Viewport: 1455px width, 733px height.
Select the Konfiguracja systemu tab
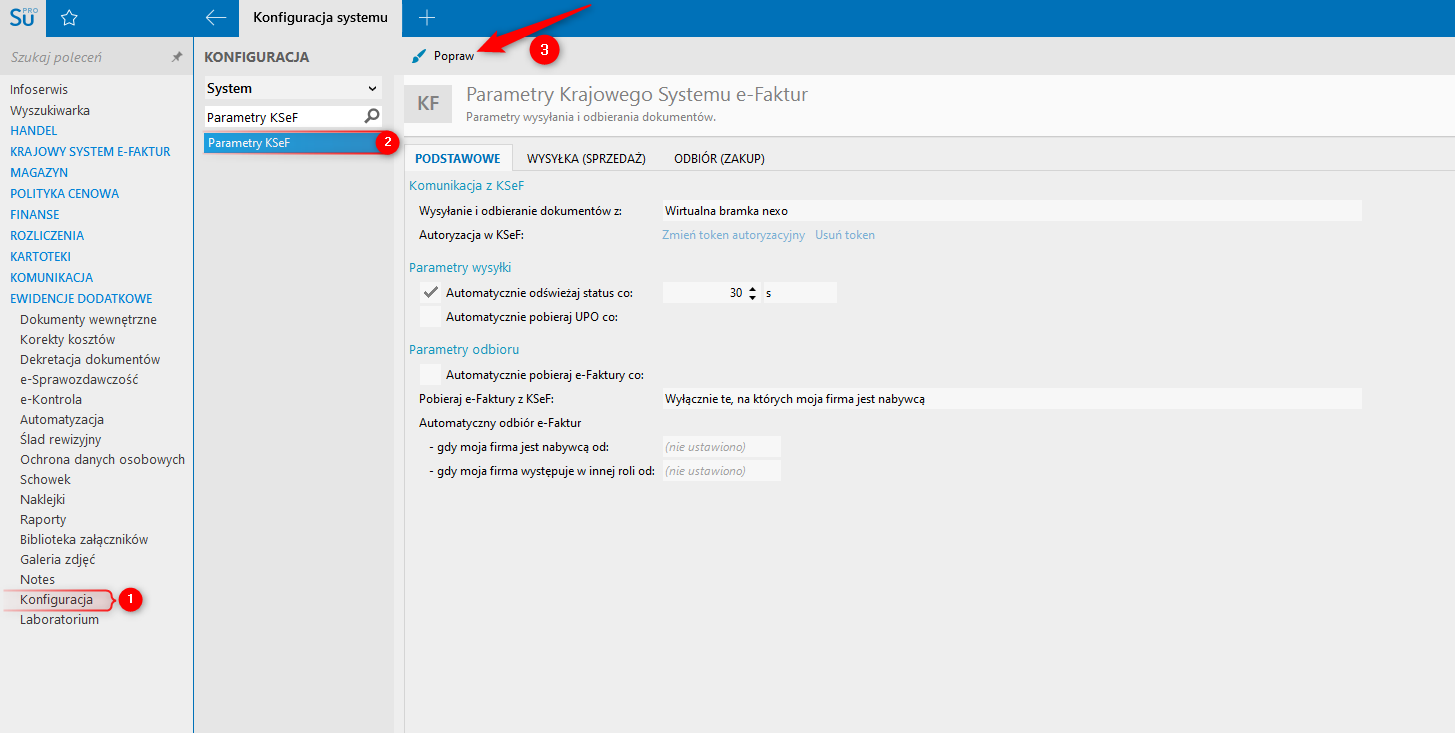coord(320,18)
